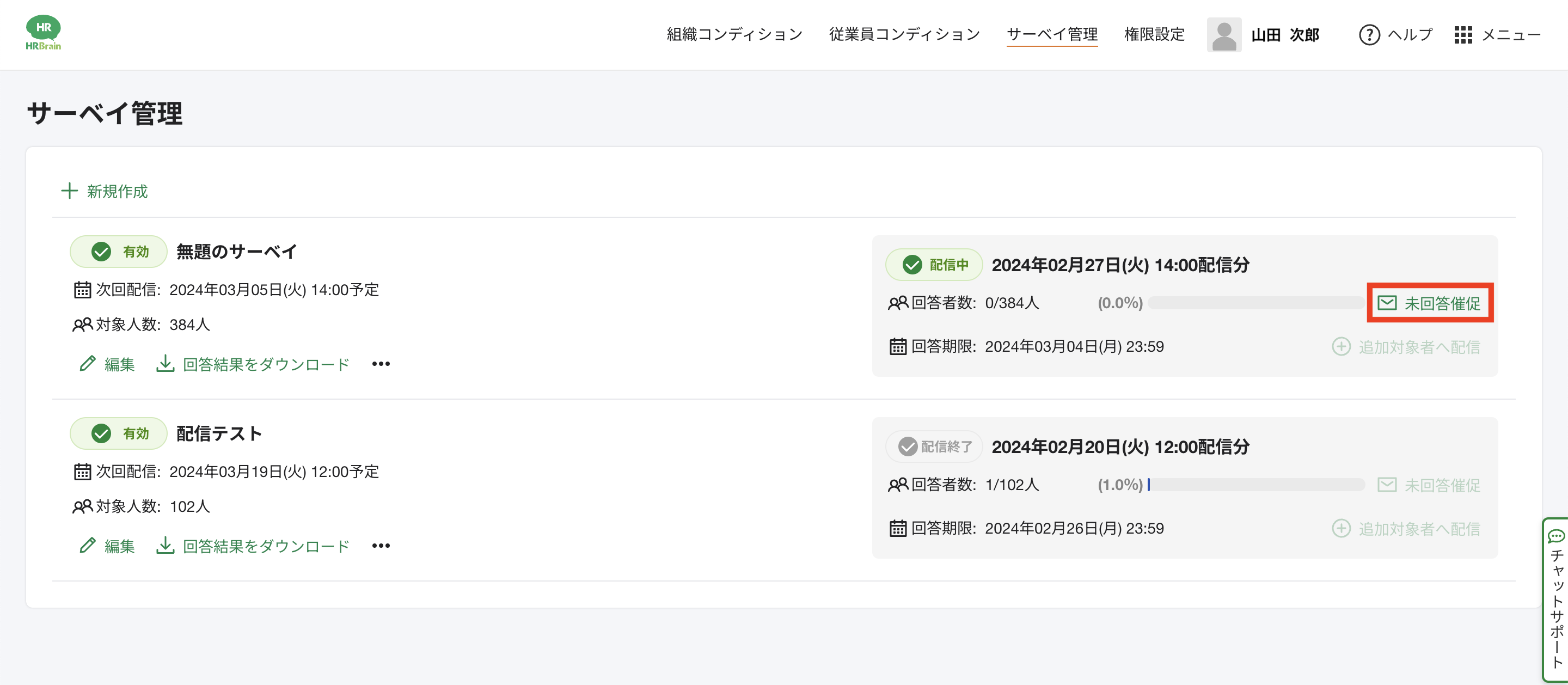Click progress bar showing 1.0%
The width and height of the screenshot is (1568, 685).
pos(1255,485)
